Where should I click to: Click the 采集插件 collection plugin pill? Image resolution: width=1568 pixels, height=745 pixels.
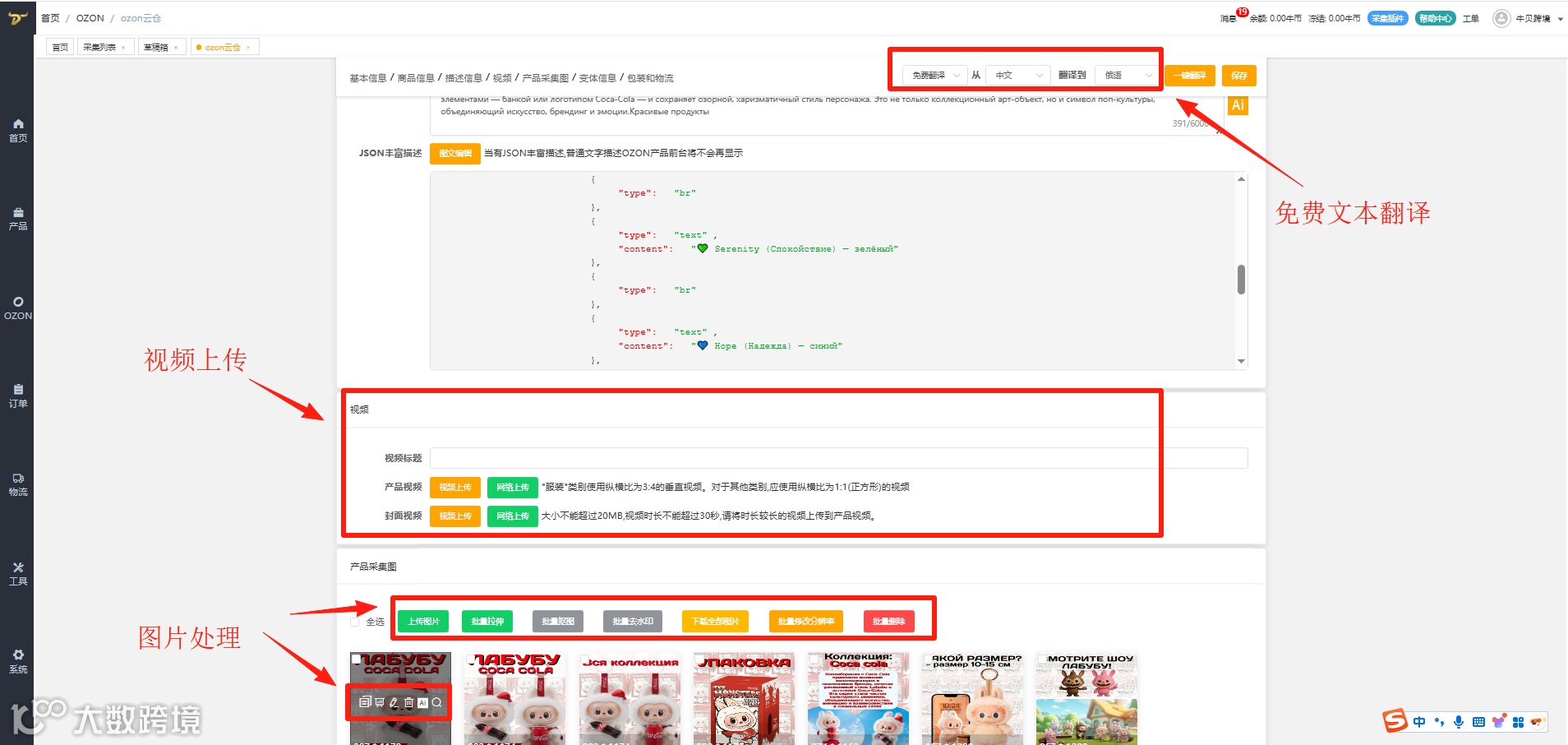click(1388, 18)
